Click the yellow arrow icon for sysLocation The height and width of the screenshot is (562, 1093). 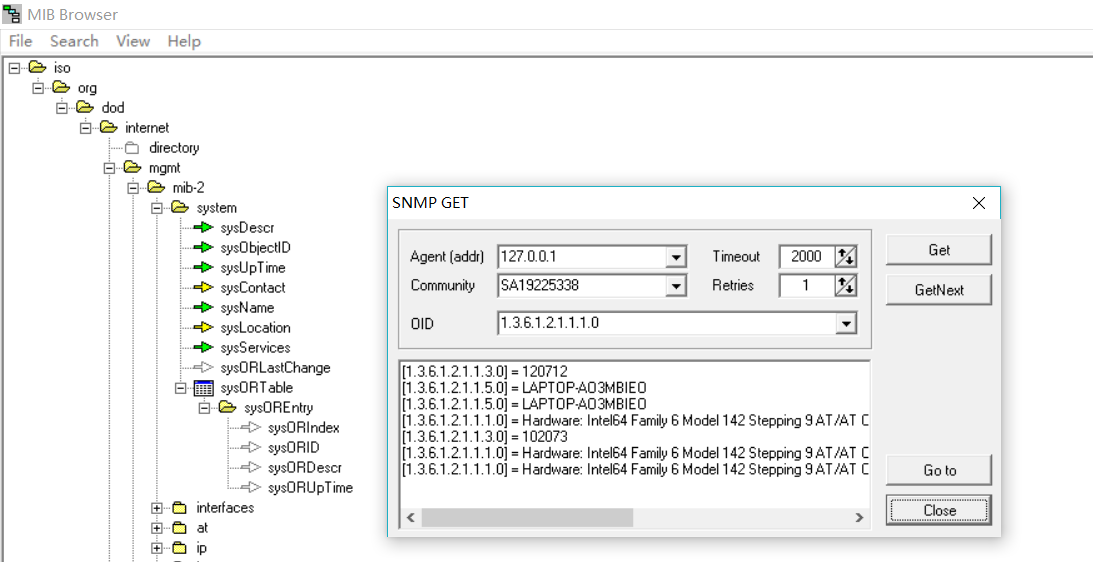coord(203,328)
